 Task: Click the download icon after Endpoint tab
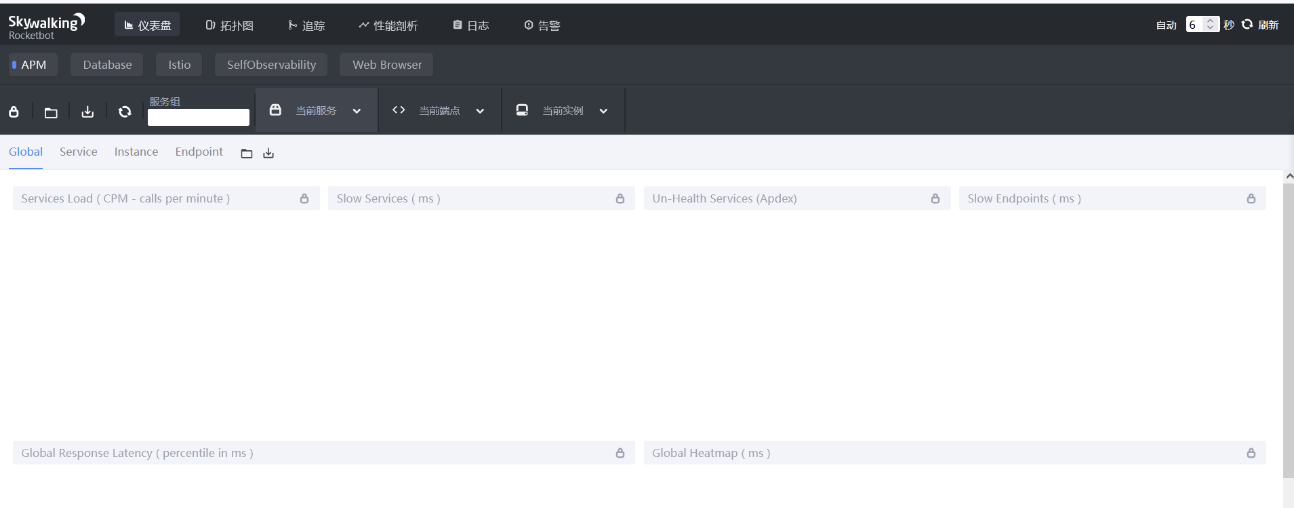268,154
